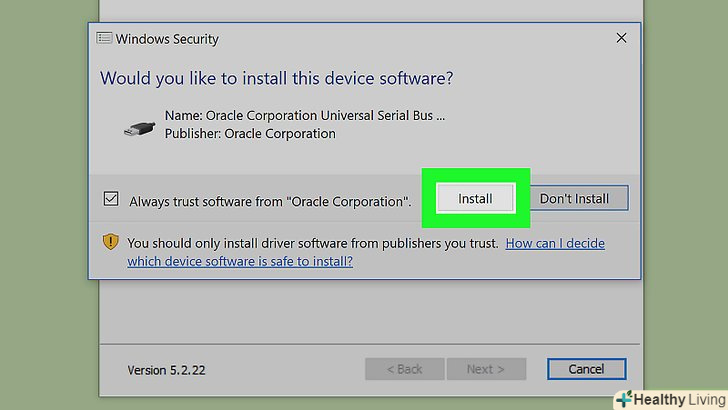
Task: Open the 'How can I decide' help link
Action: [555, 243]
